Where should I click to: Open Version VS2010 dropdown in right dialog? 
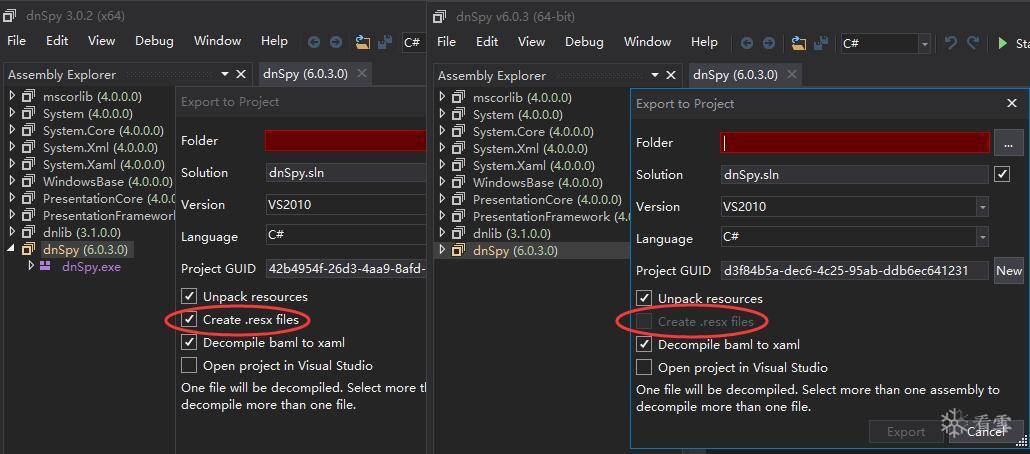pos(982,207)
